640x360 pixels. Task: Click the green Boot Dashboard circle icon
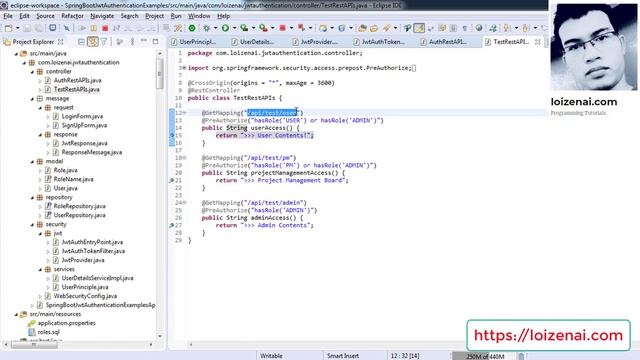tap(192, 28)
